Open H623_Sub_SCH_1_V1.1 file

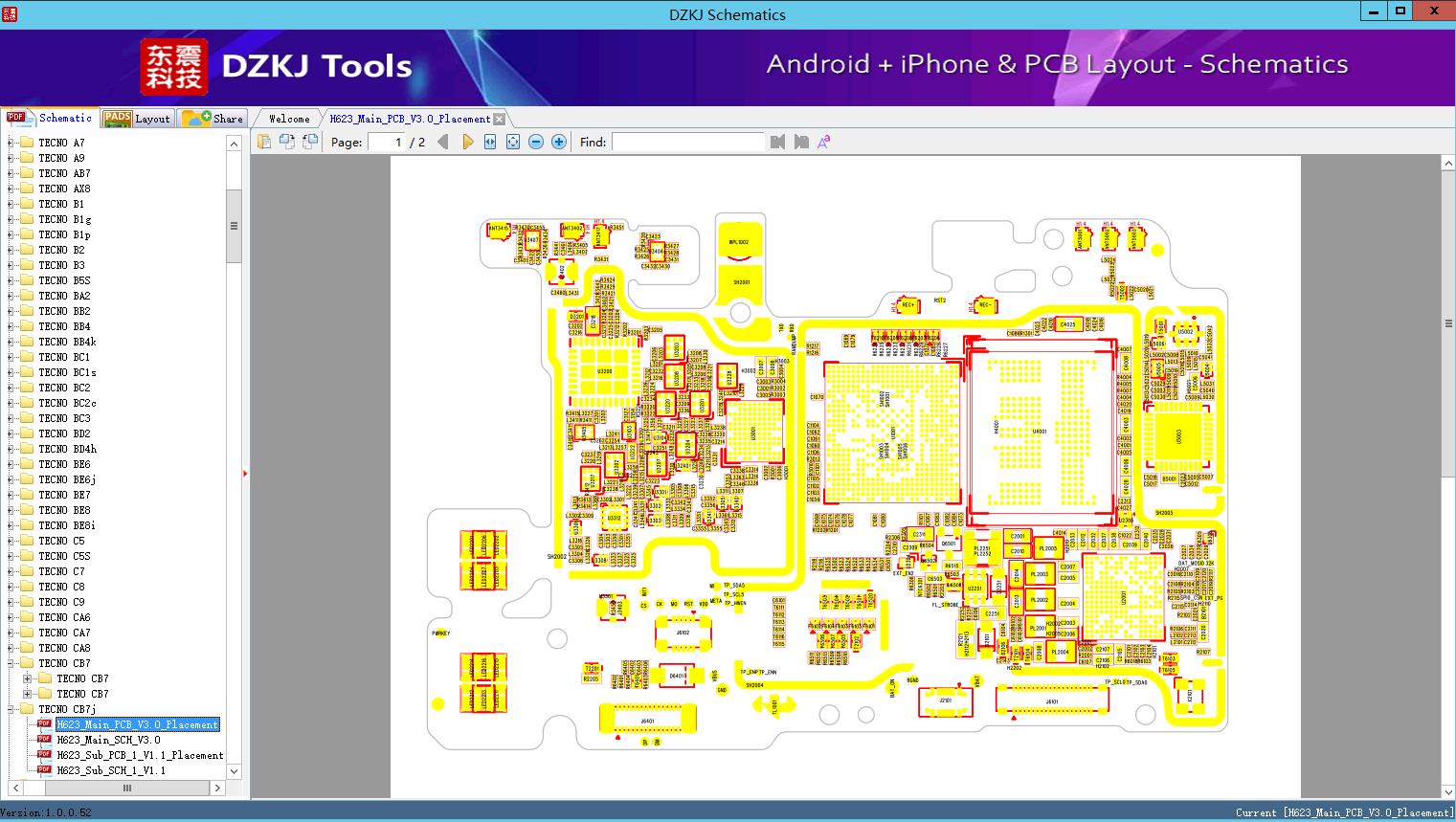111,770
